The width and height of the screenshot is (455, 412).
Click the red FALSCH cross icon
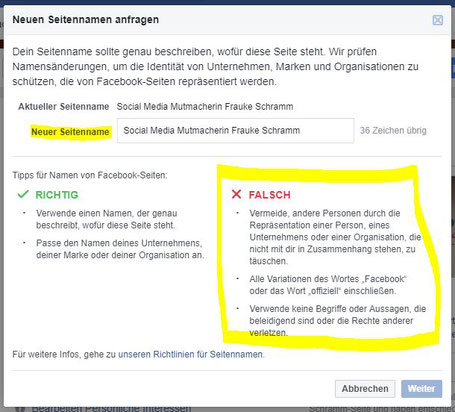[x=236, y=194]
